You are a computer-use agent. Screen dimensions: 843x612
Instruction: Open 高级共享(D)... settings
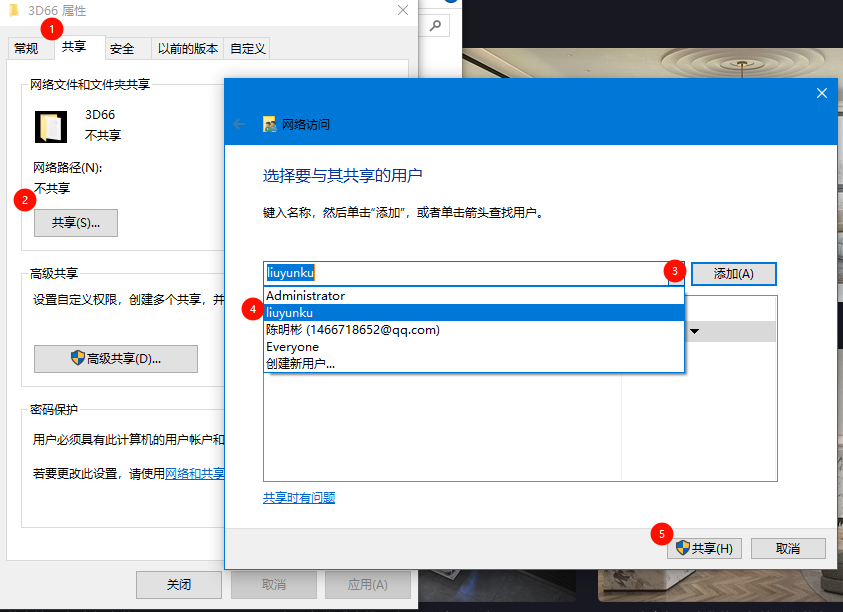point(116,359)
